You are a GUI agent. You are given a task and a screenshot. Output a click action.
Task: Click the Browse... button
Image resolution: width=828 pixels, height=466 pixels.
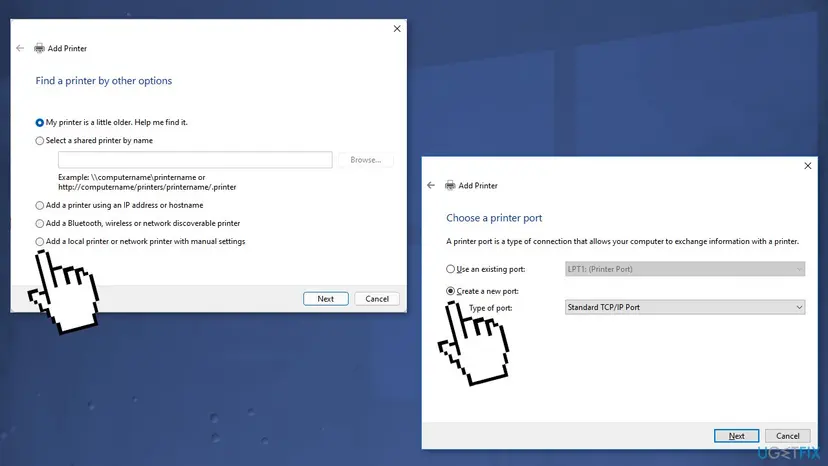click(x=365, y=160)
